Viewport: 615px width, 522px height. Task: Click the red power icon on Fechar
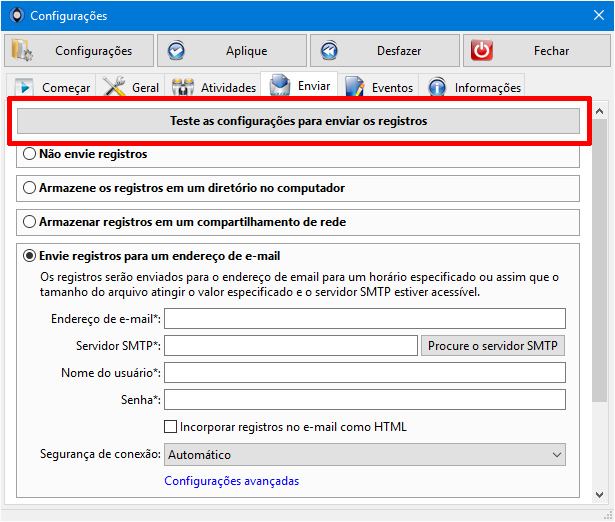[482, 50]
